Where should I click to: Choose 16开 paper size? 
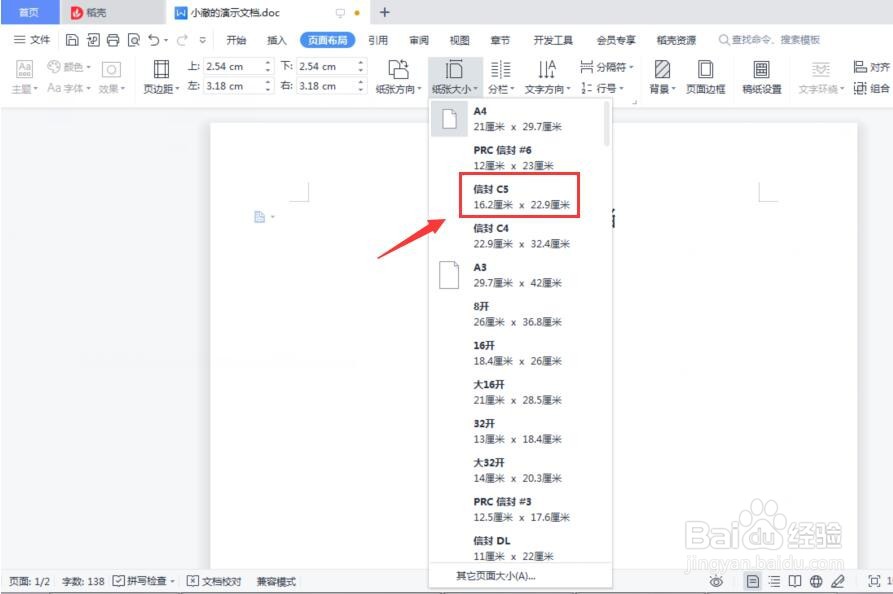[x=517, y=353]
